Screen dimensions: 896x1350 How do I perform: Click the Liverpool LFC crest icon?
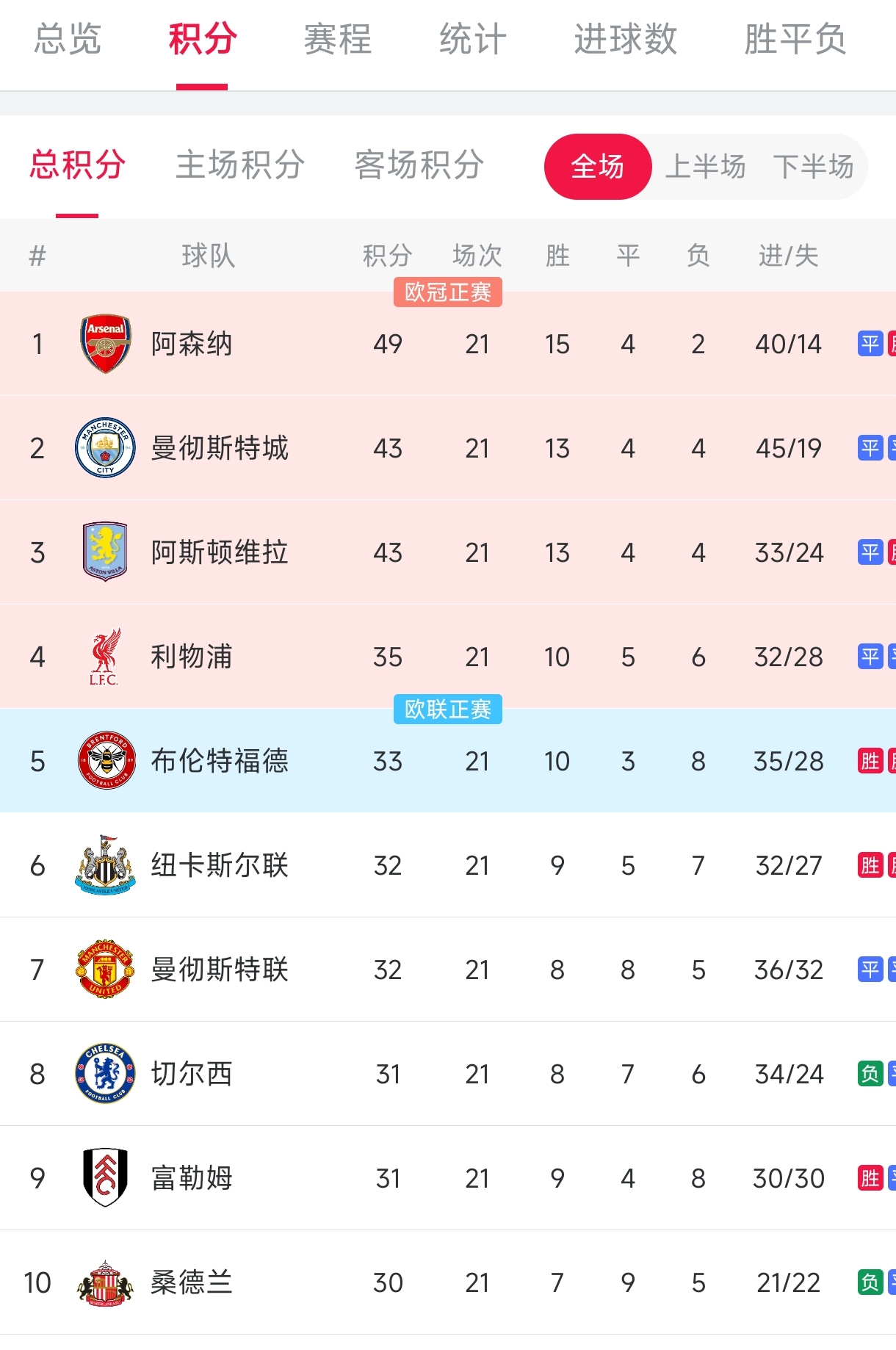(x=105, y=657)
